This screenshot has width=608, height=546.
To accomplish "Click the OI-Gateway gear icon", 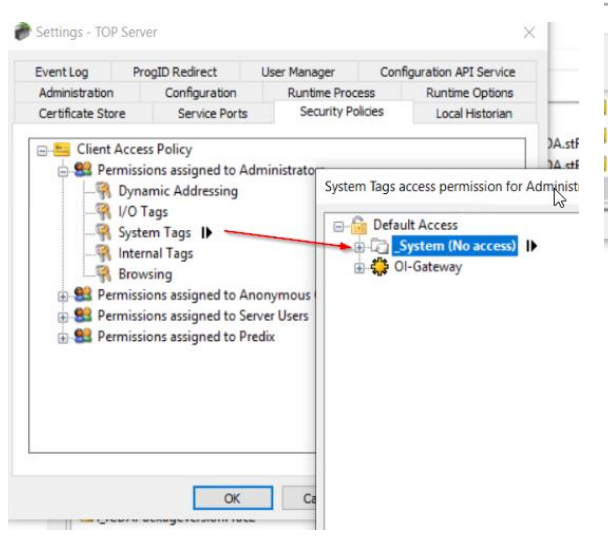I will (x=379, y=267).
